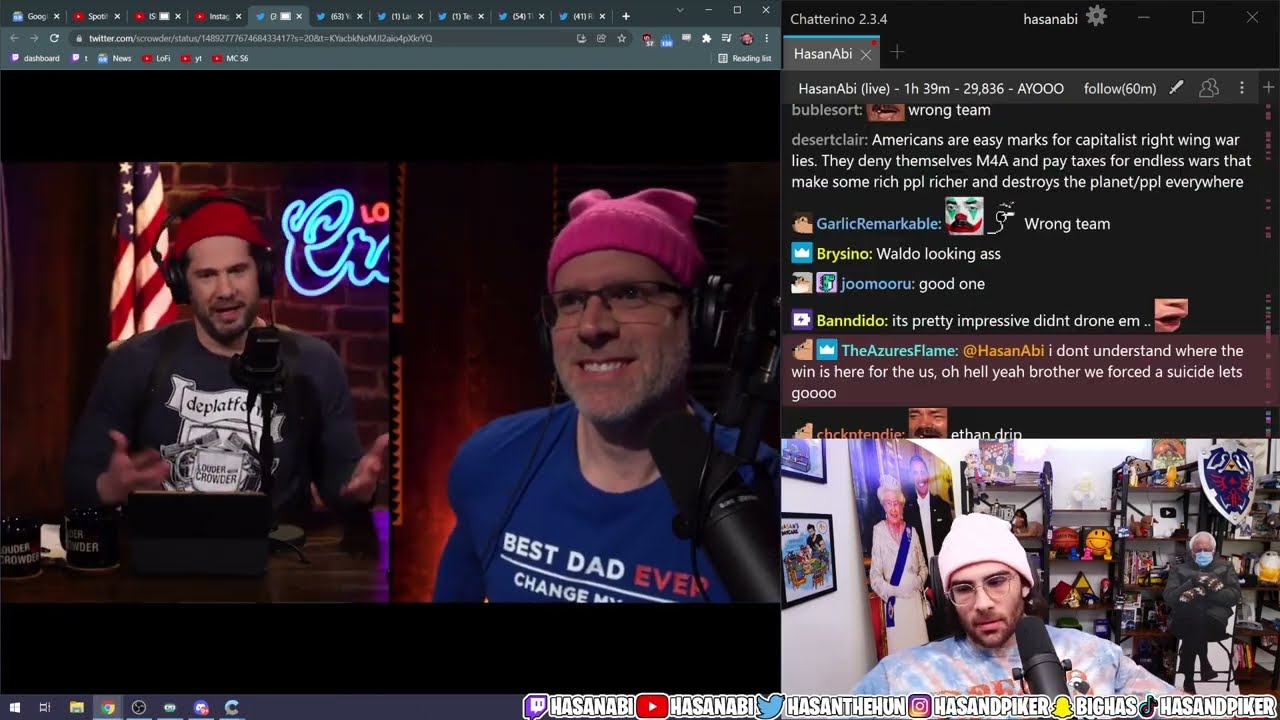This screenshot has height=720, width=1280.
Task: Open Windows Start menu
Action: tap(14, 707)
